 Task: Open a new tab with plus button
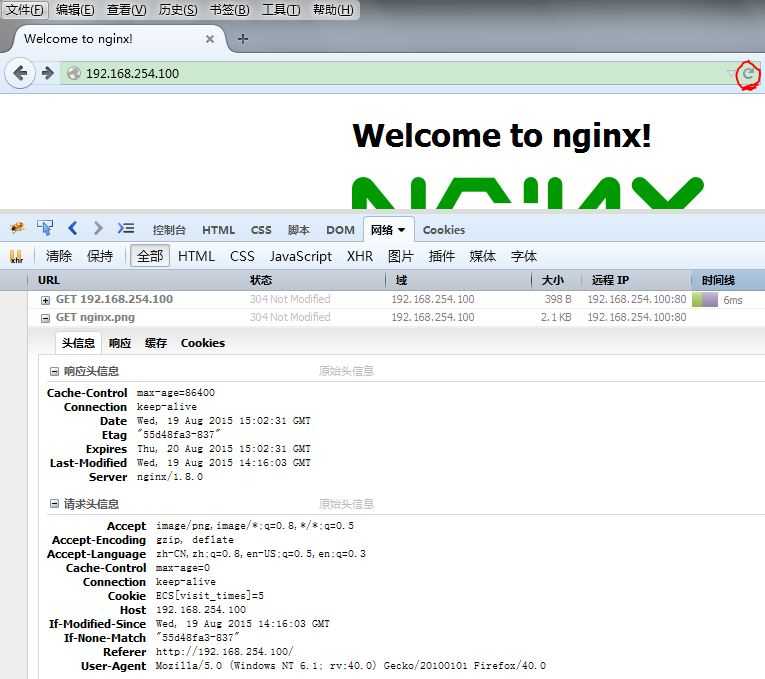(x=242, y=39)
